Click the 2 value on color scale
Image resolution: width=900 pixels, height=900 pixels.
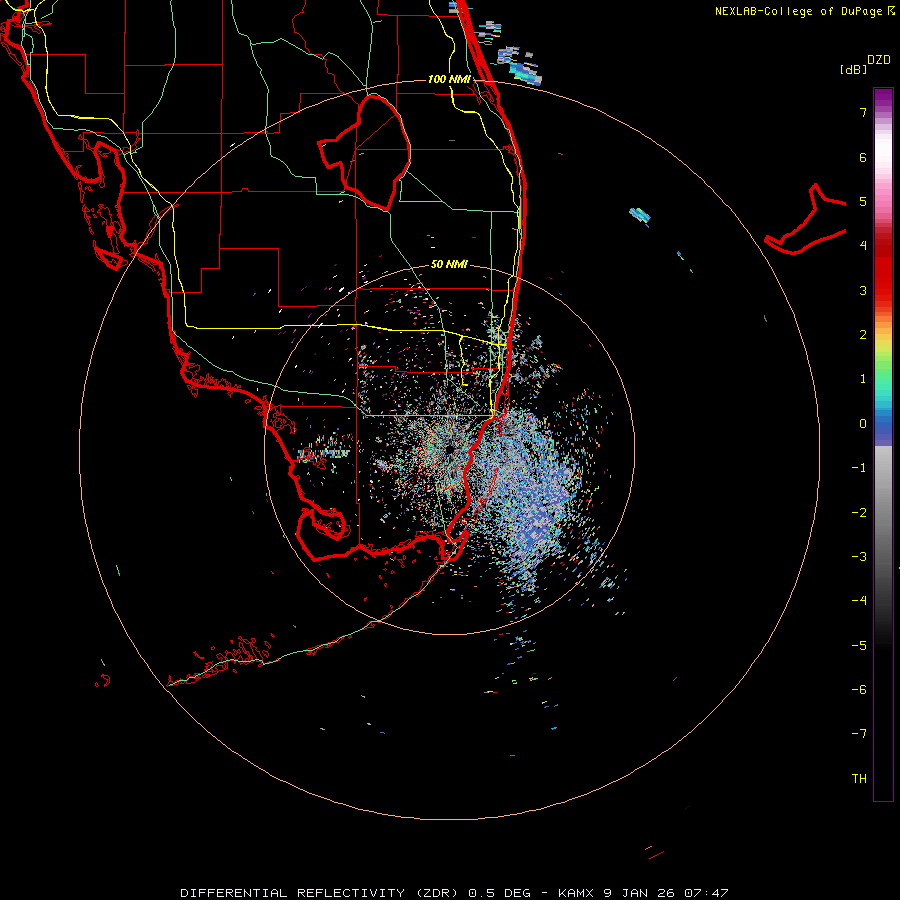click(x=863, y=335)
